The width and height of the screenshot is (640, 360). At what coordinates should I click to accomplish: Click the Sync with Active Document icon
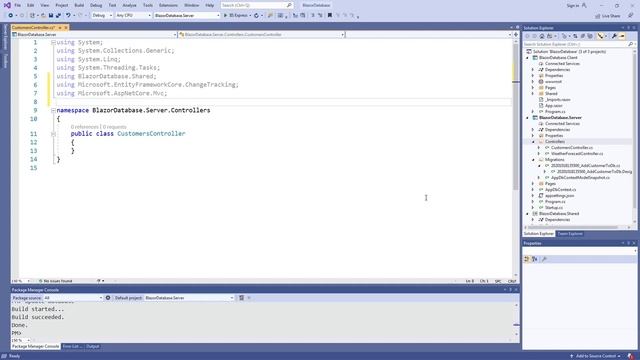click(575, 36)
